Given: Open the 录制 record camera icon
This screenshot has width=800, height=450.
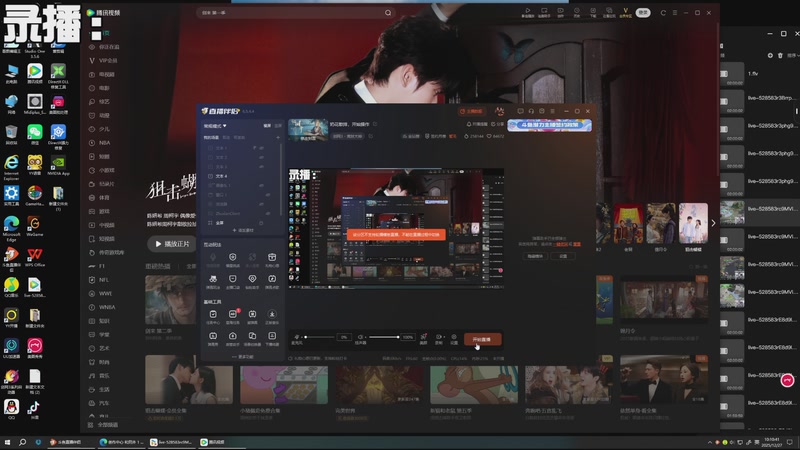Looking at the screenshot, I should point(439,337).
